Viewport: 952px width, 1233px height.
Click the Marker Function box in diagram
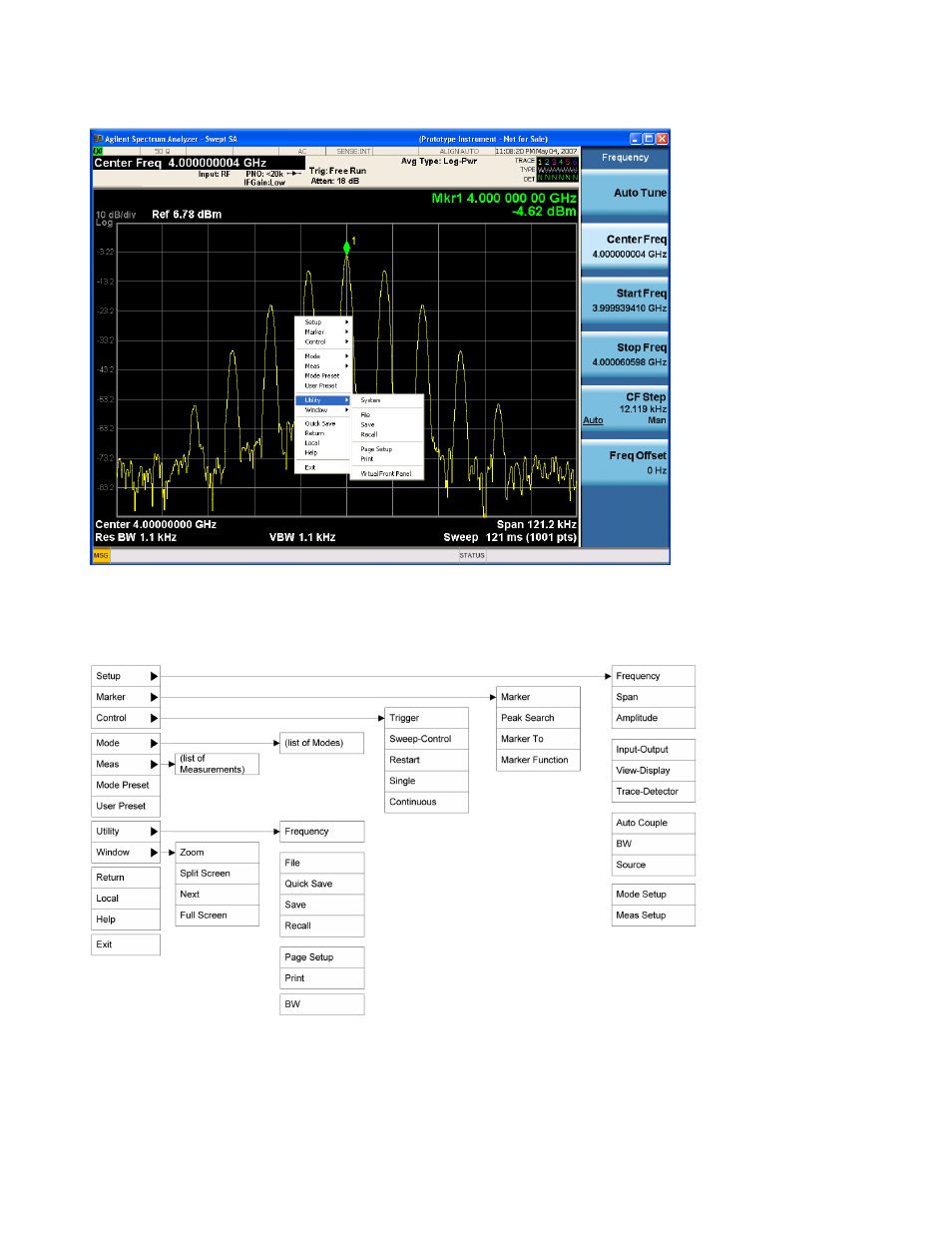(539, 760)
